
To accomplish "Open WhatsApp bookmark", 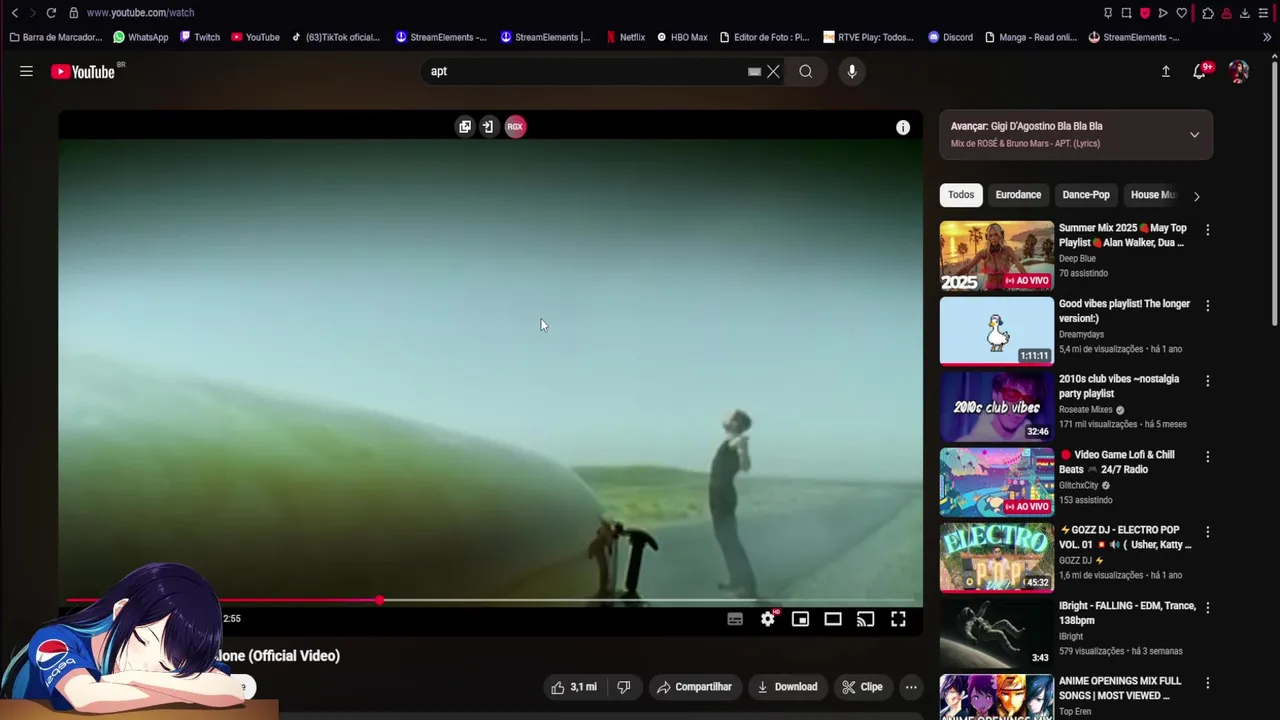I will point(140,37).
